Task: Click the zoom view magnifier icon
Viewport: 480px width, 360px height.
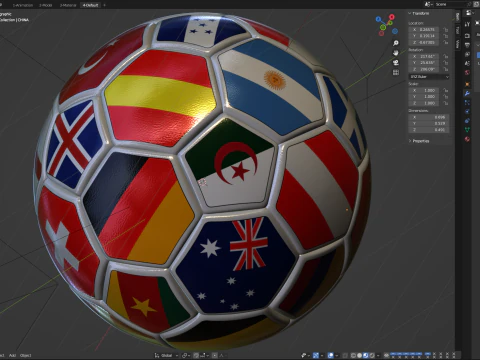Action: (396, 43)
